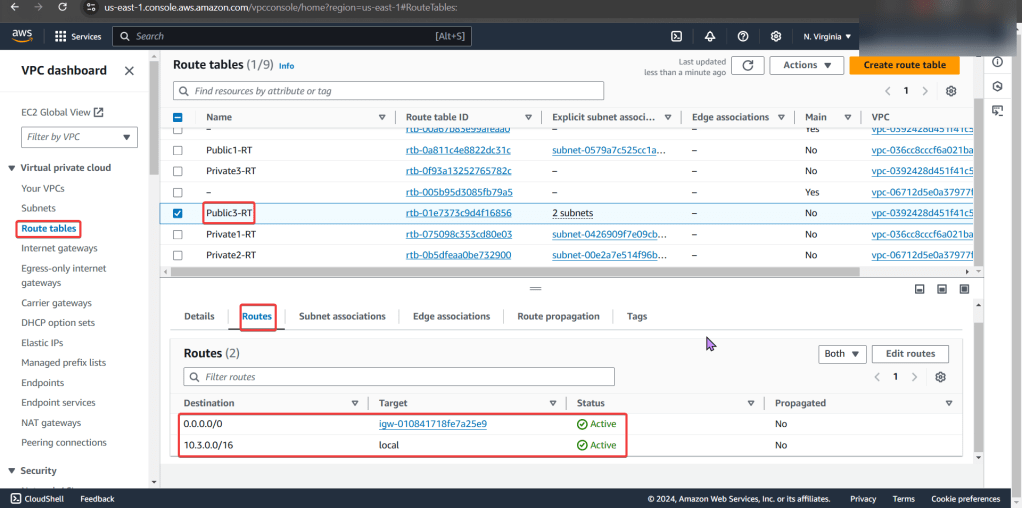Open the notifications bell

click(x=710, y=36)
